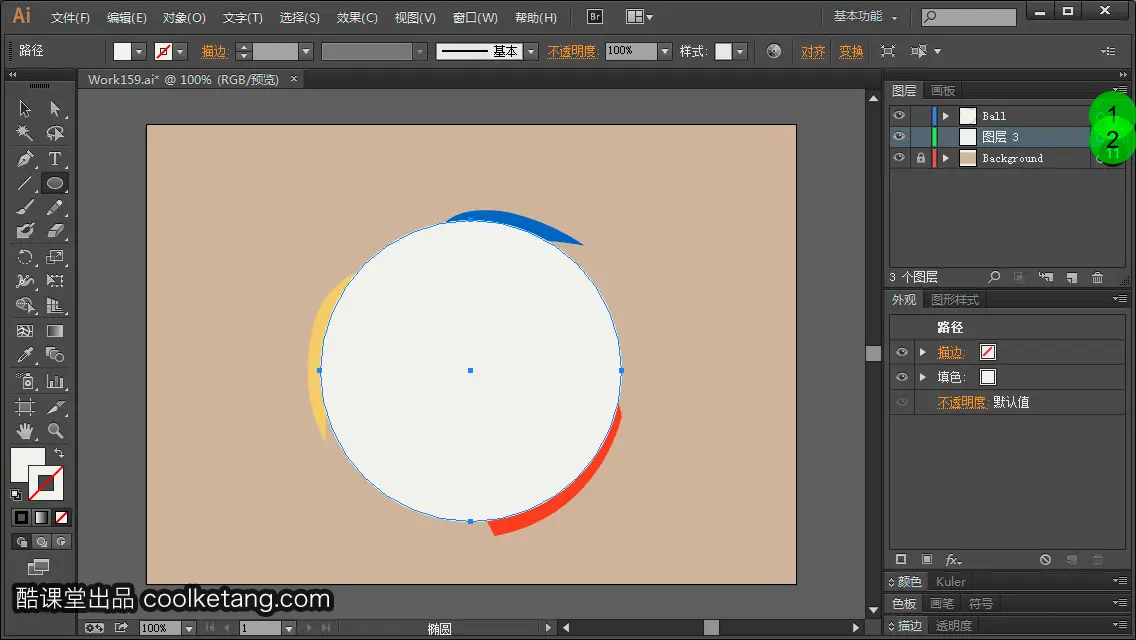This screenshot has height=640, width=1136.
Task: Choose the Blob Brush tool
Action: pyautogui.click(x=25, y=231)
